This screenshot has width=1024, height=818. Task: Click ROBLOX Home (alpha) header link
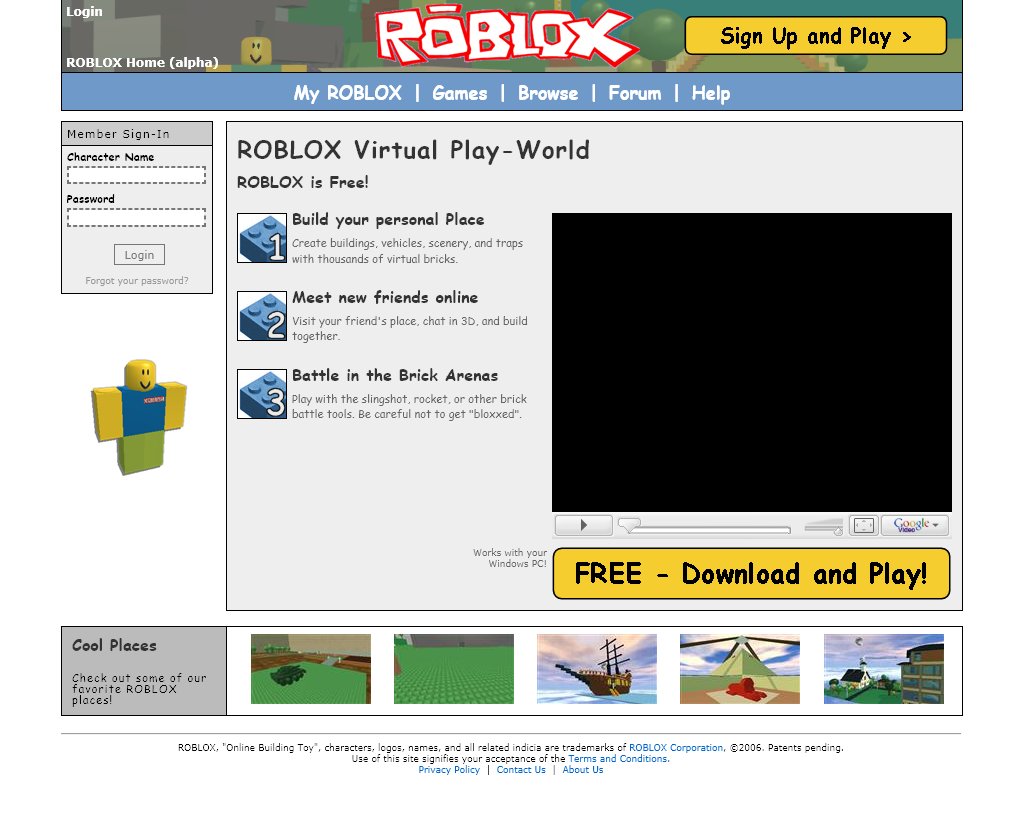click(142, 63)
